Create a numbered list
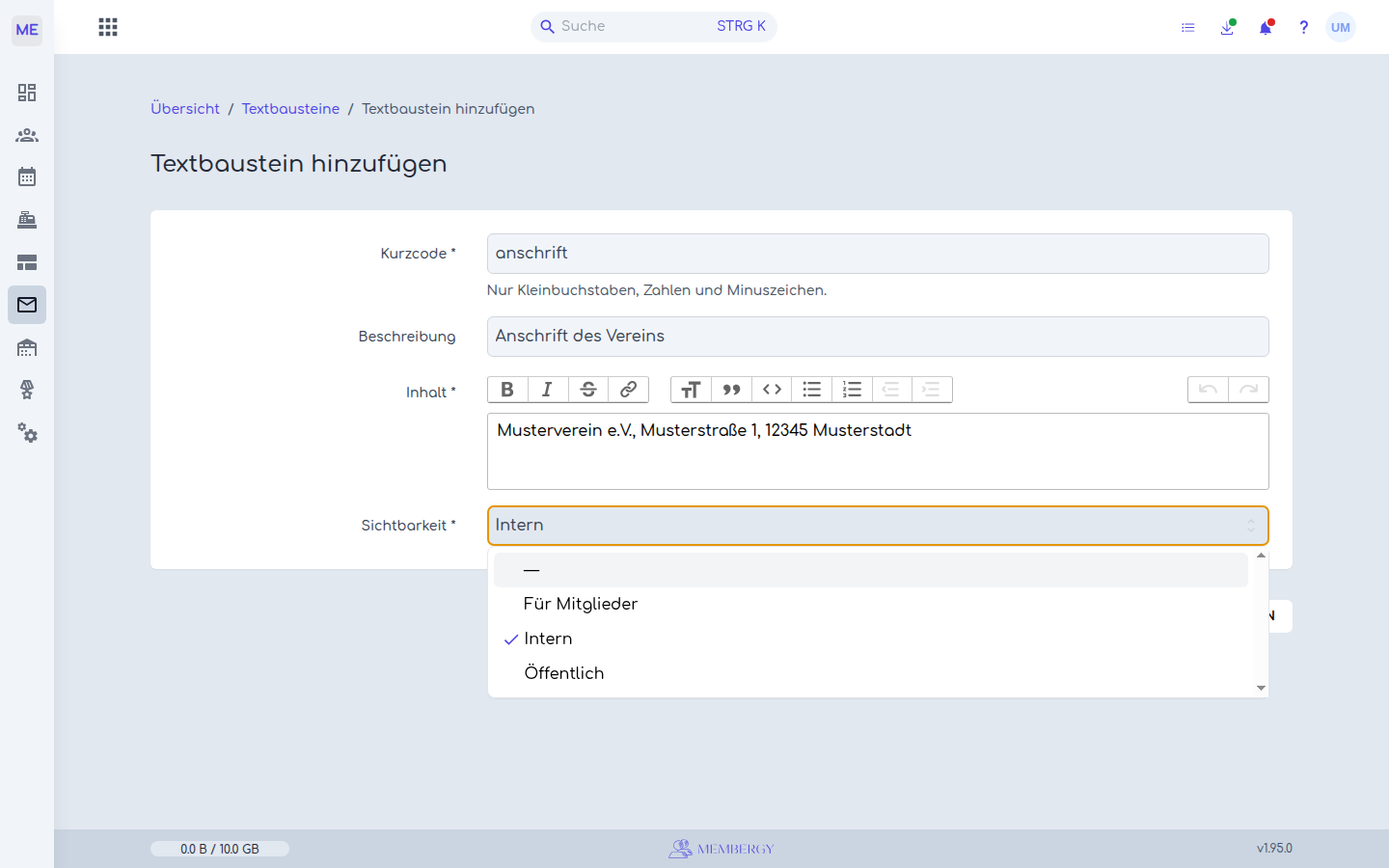 [853, 390]
